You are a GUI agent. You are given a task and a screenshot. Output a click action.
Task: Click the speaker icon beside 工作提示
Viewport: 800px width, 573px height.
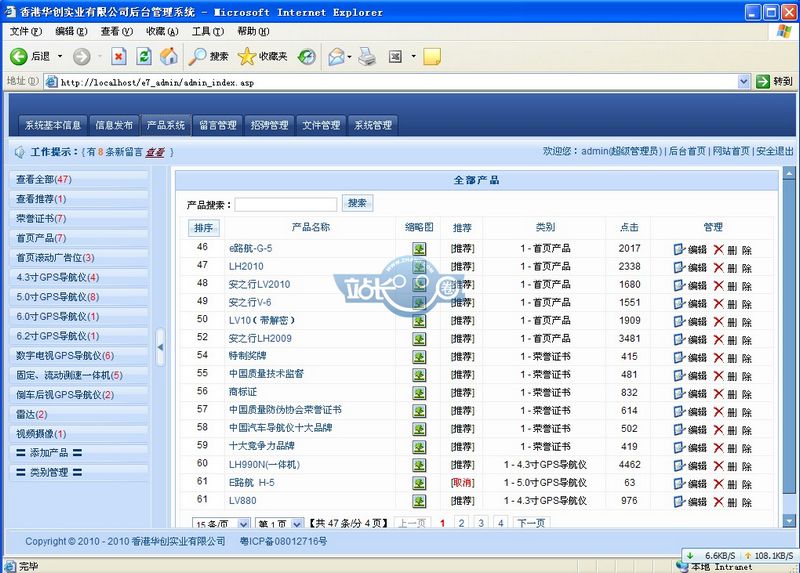click(19, 152)
